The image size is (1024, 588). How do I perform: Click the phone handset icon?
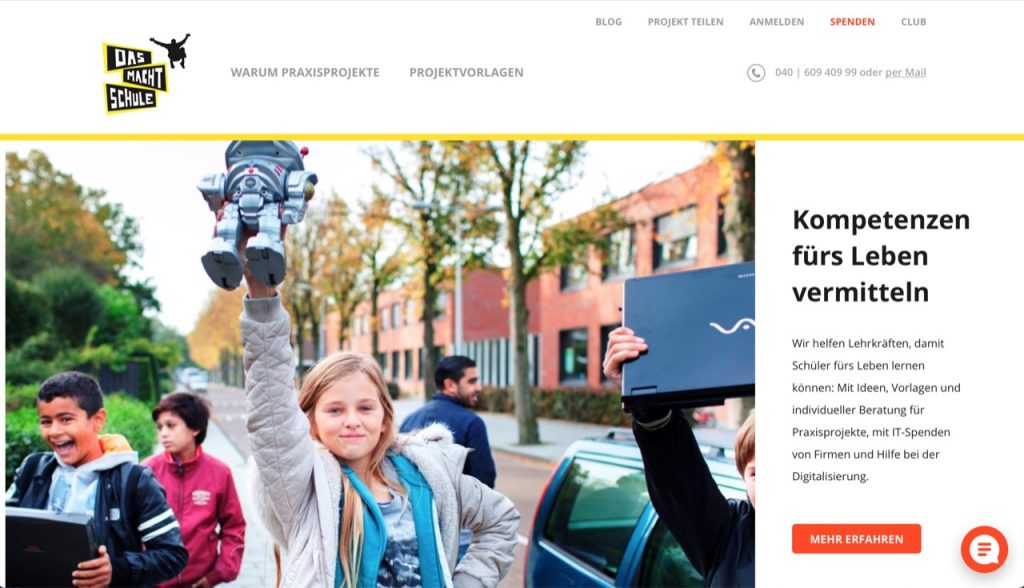(756, 73)
